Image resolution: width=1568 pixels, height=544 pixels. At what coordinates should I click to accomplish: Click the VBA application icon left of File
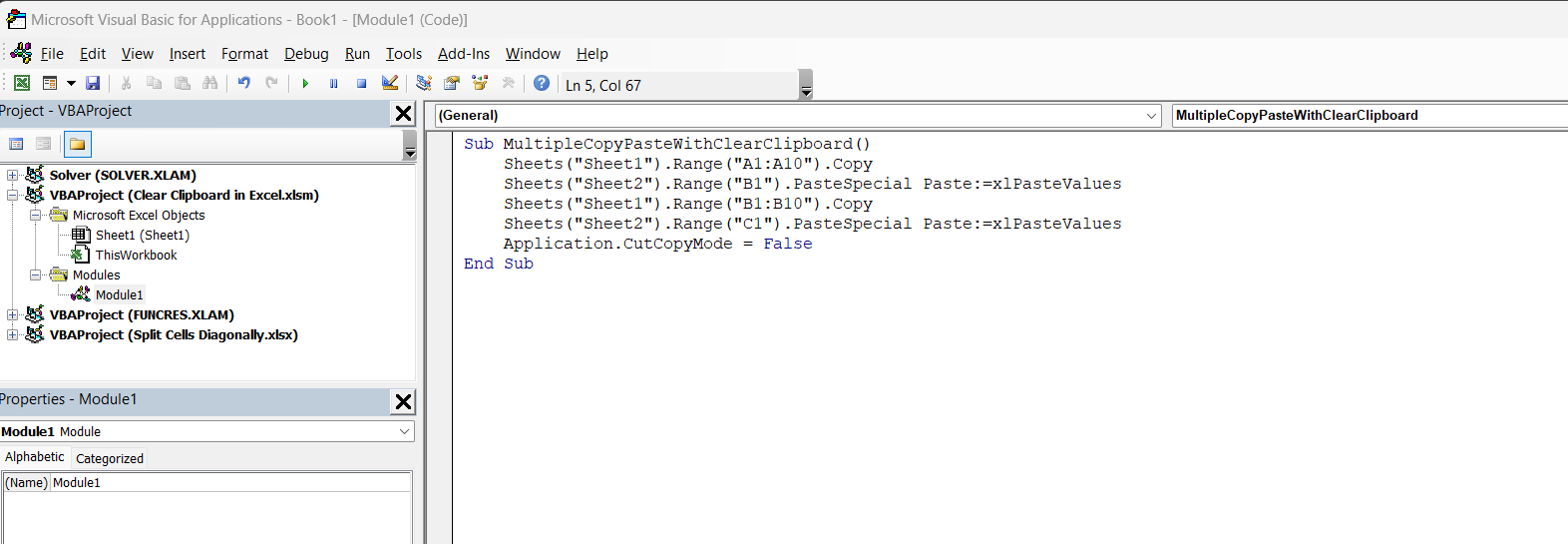[22, 53]
